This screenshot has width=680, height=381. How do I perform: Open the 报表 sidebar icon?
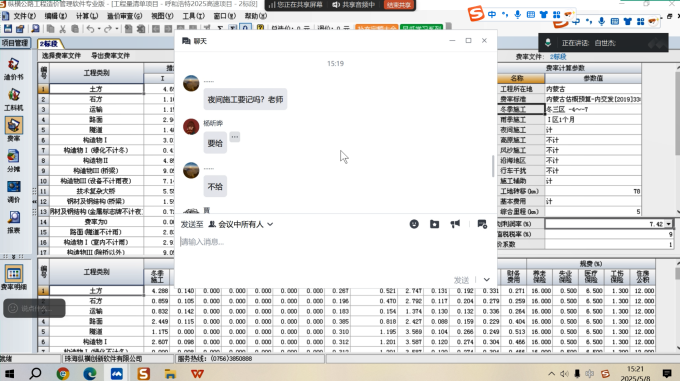(x=13, y=222)
